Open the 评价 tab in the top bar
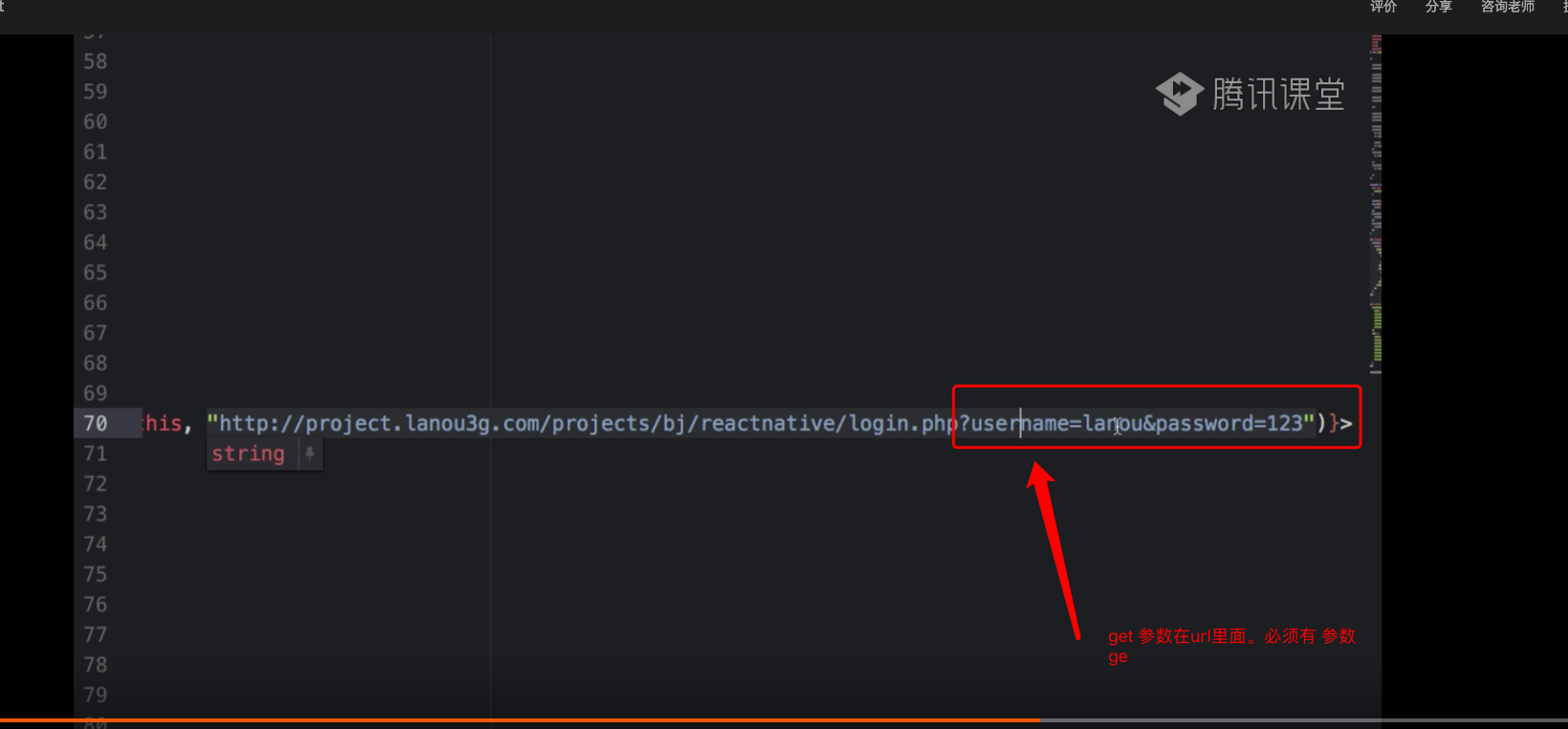 click(1383, 7)
